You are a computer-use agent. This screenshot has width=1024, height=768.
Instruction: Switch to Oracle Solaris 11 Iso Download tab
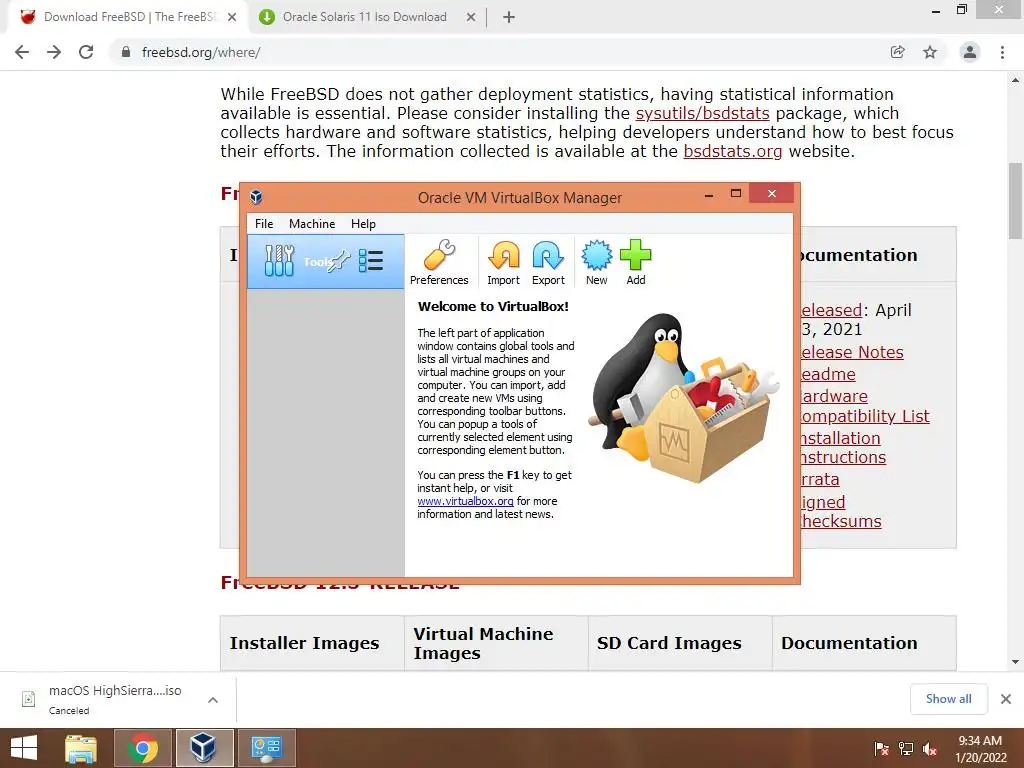point(364,17)
